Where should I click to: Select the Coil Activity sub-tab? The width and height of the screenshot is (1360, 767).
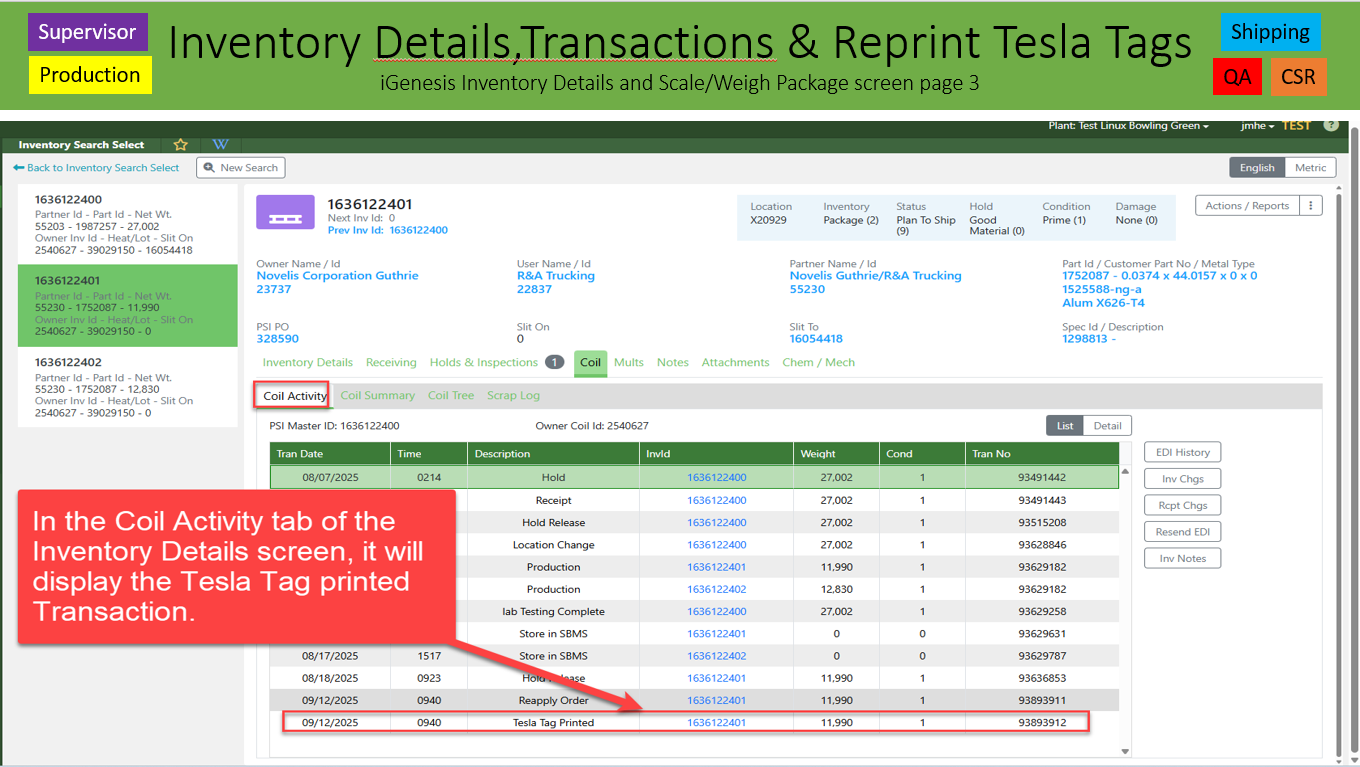[x=294, y=396]
